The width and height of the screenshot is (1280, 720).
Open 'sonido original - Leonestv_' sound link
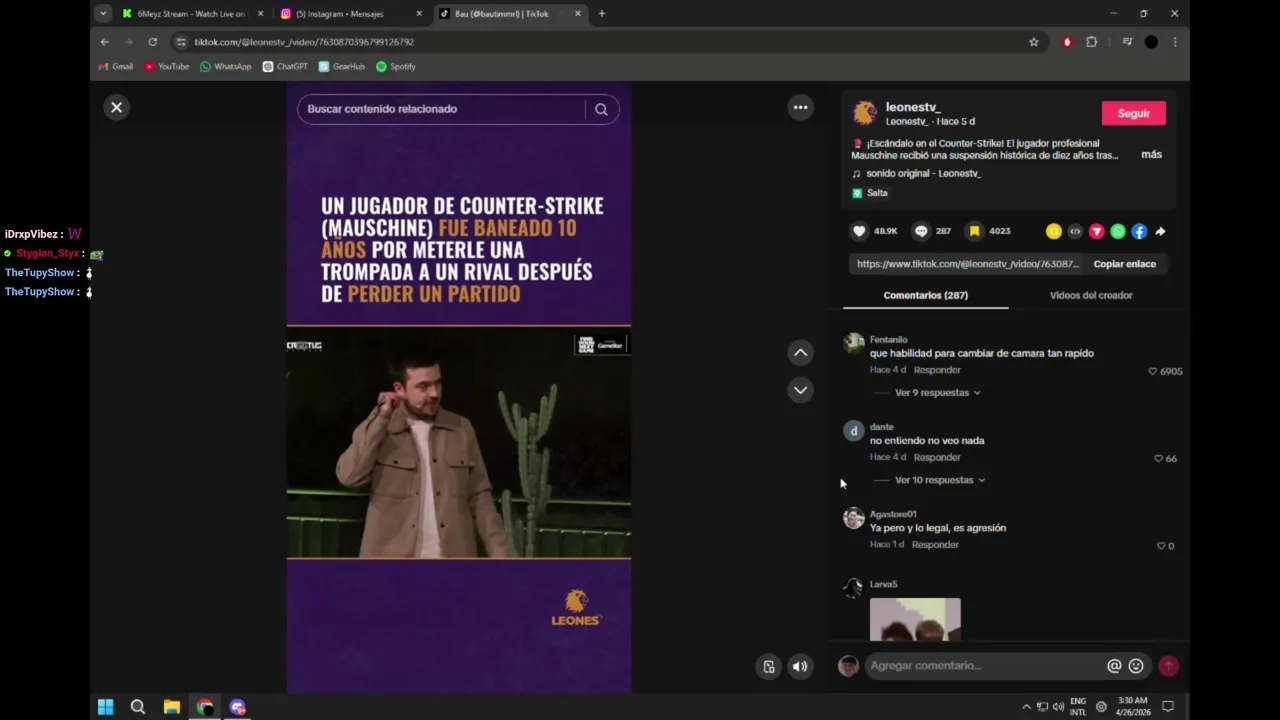(x=923, y=174)
